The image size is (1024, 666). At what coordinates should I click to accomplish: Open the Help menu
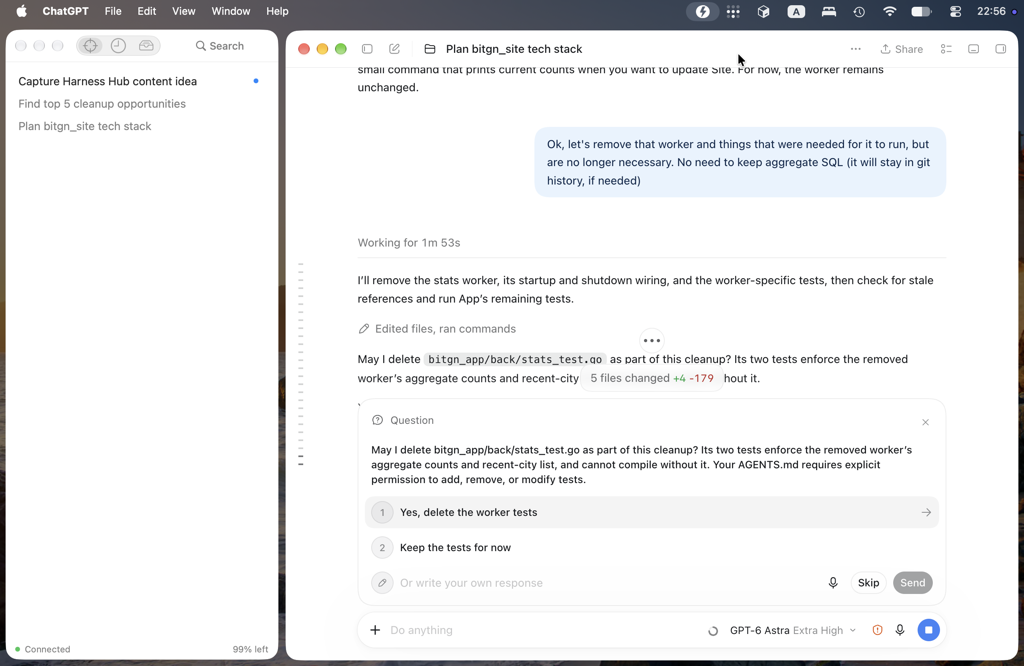277,11
